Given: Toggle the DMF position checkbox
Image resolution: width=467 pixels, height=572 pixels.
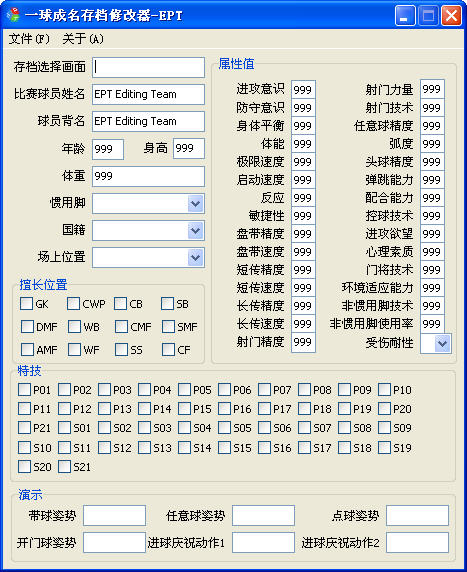Looking at the screenshot, I should [27, 326].
